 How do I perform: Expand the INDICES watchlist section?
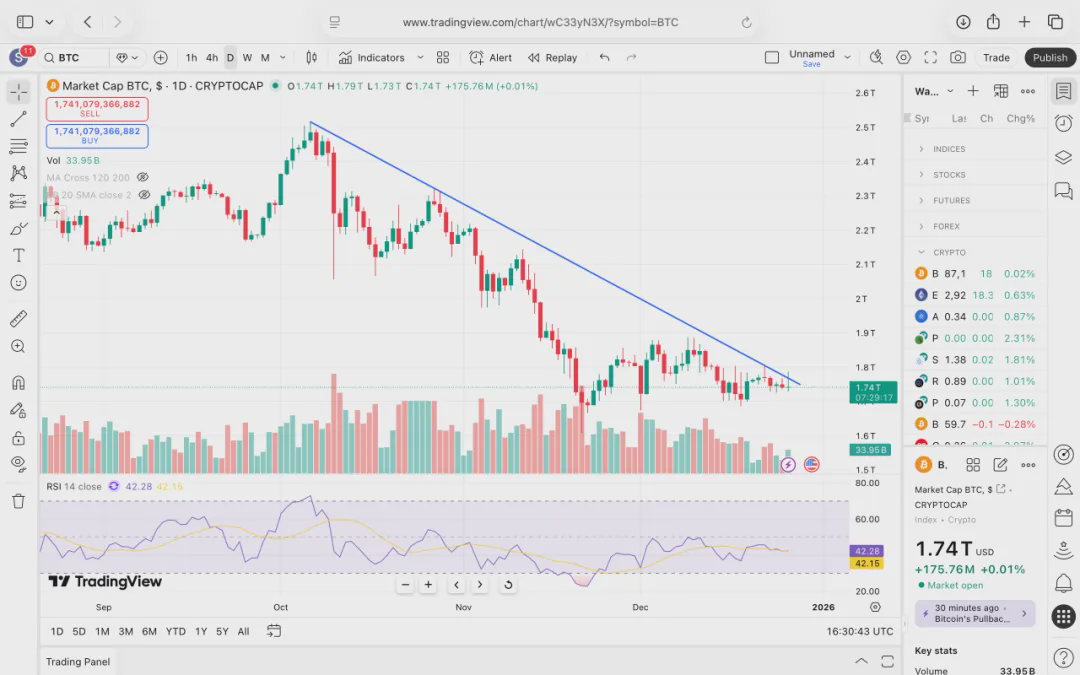click(x=921, y=149)
